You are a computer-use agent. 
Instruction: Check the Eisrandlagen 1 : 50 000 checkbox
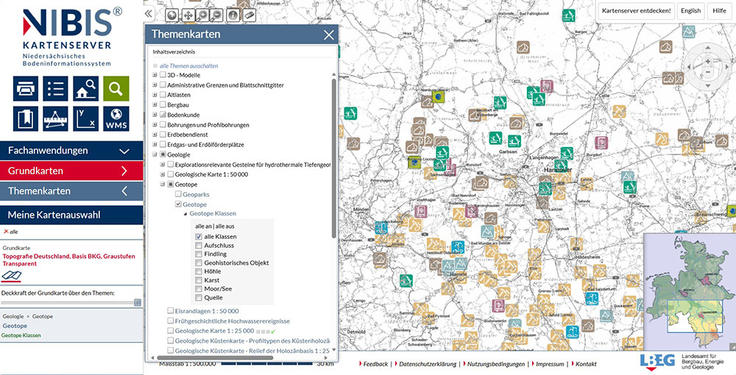click(x=170, y=311)
